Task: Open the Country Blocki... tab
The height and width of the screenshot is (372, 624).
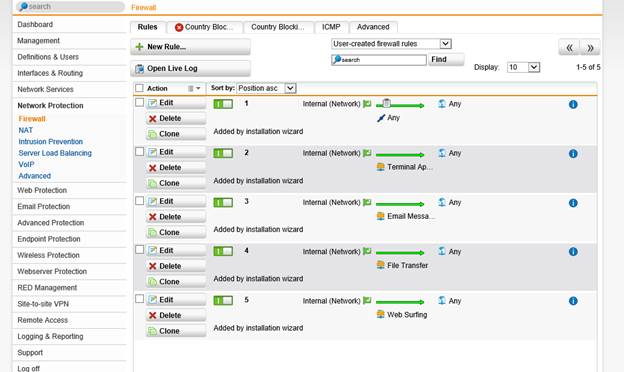Action: (x=278, y=27)
